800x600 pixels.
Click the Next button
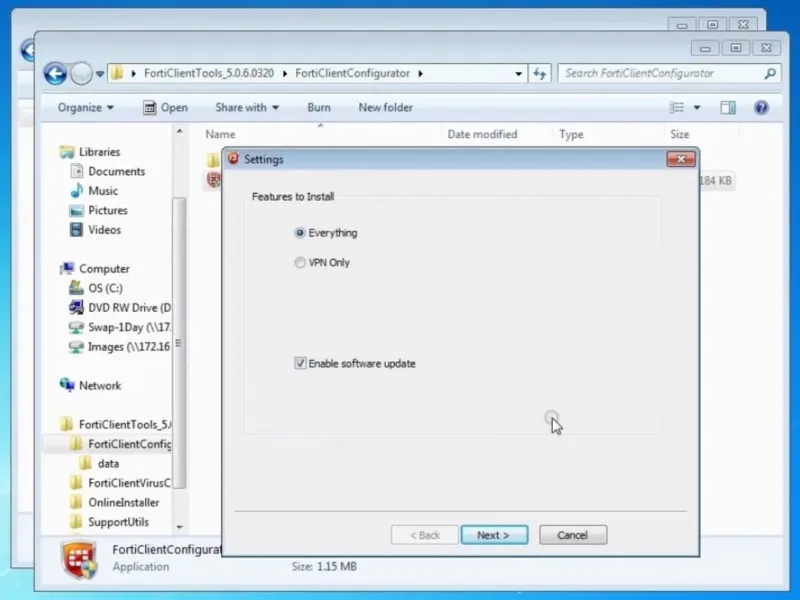coord(494,535)
